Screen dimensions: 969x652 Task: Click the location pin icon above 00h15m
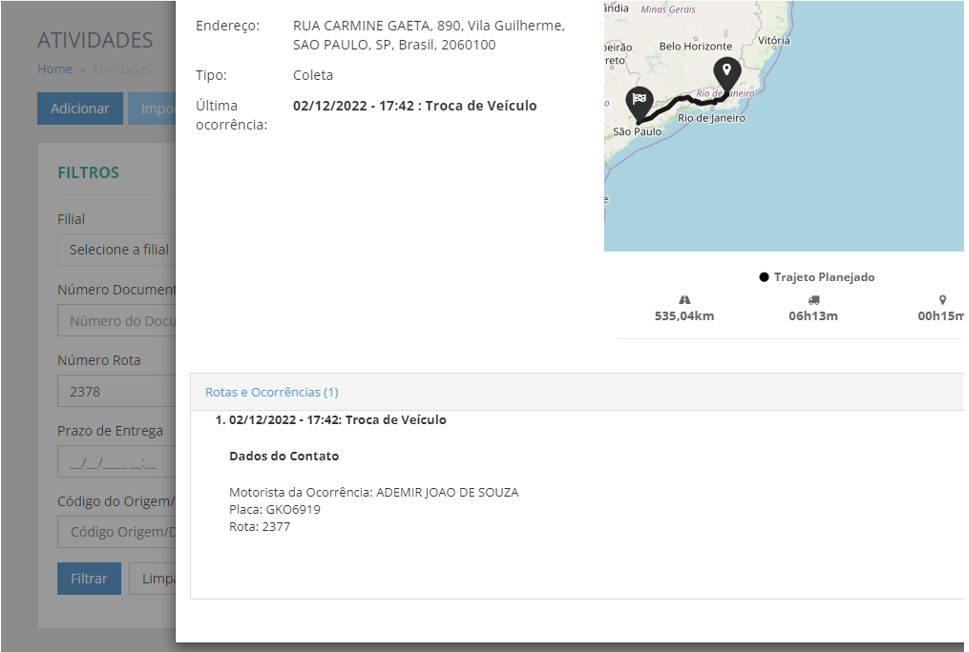tap(942, 300)
